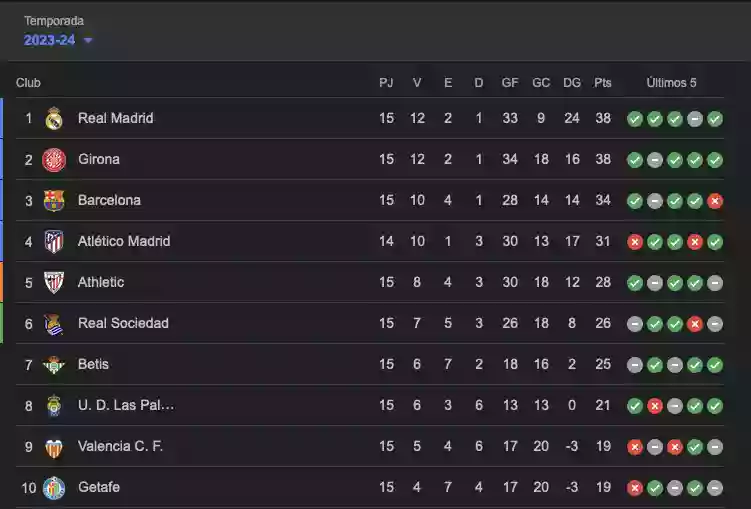
Task: Click the Barcelona club crest
Action: pyautogui.click(x=54, y=201)
